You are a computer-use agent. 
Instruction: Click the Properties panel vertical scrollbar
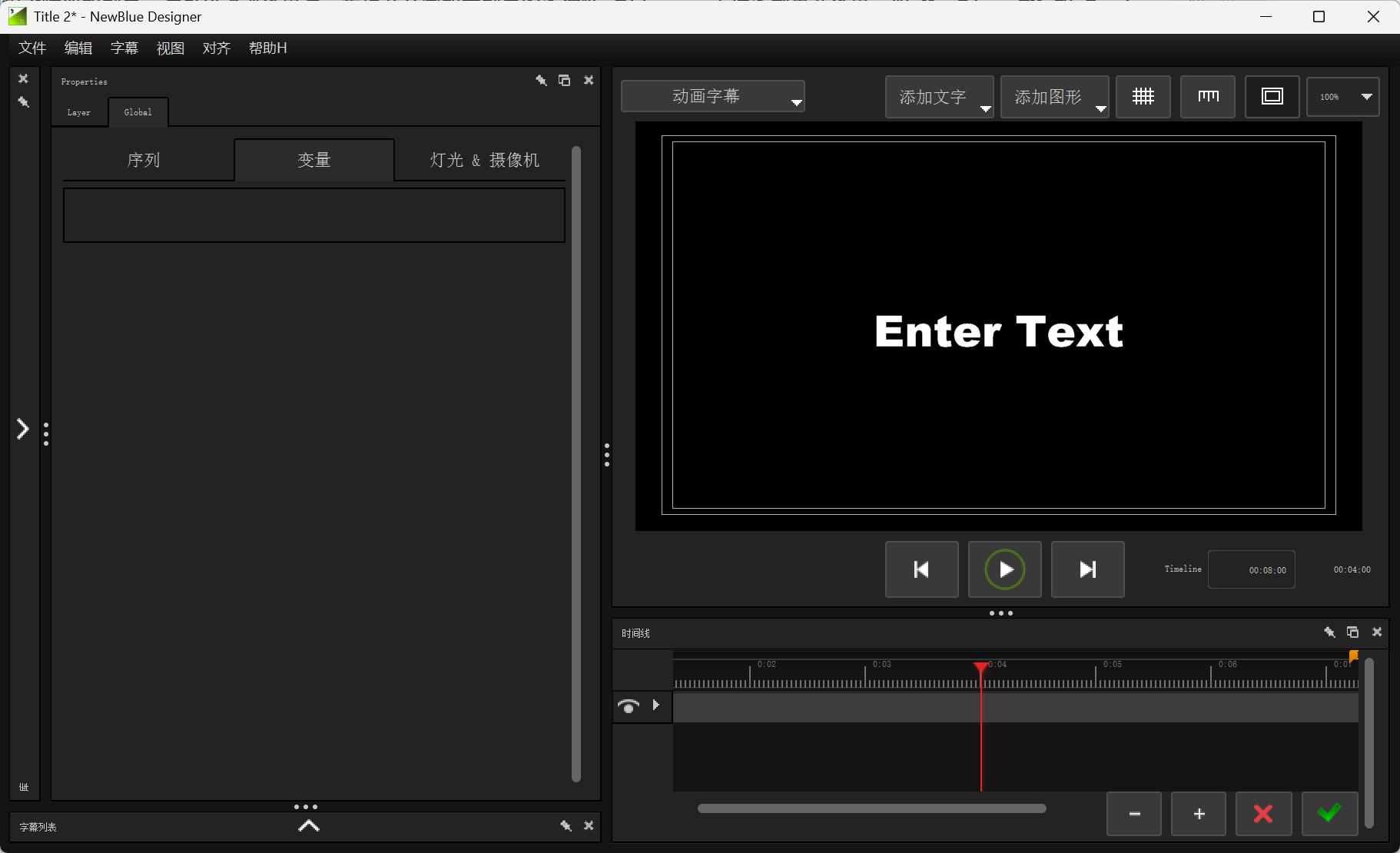(576, 464)
